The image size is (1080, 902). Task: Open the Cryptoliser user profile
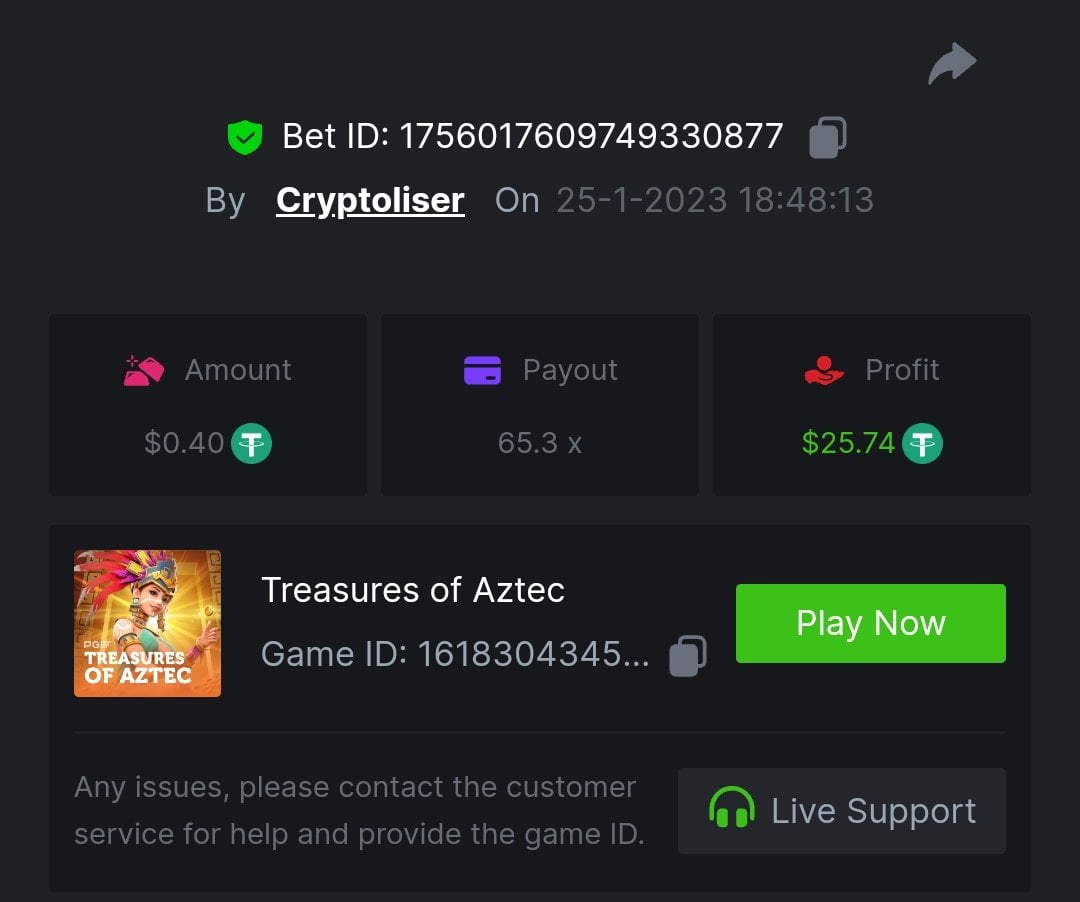(370, 200)
